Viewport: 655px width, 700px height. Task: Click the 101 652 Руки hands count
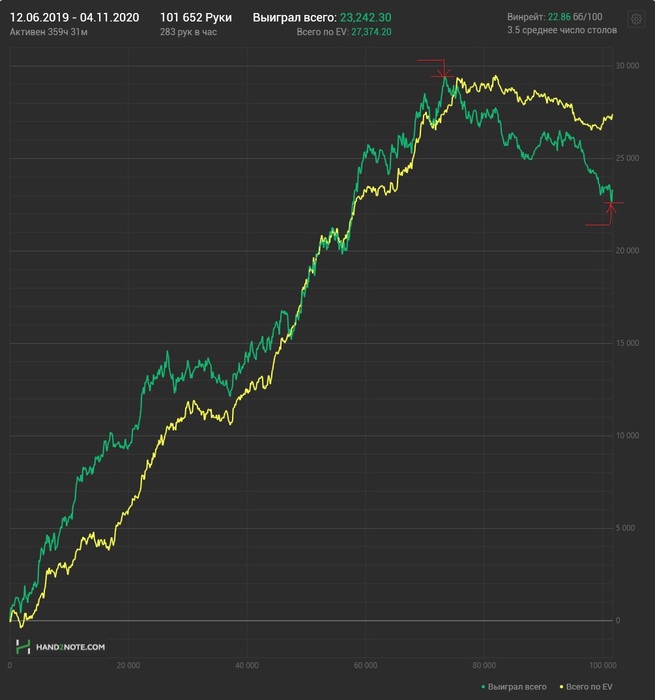pyautogui.click(x=196, y=17)
